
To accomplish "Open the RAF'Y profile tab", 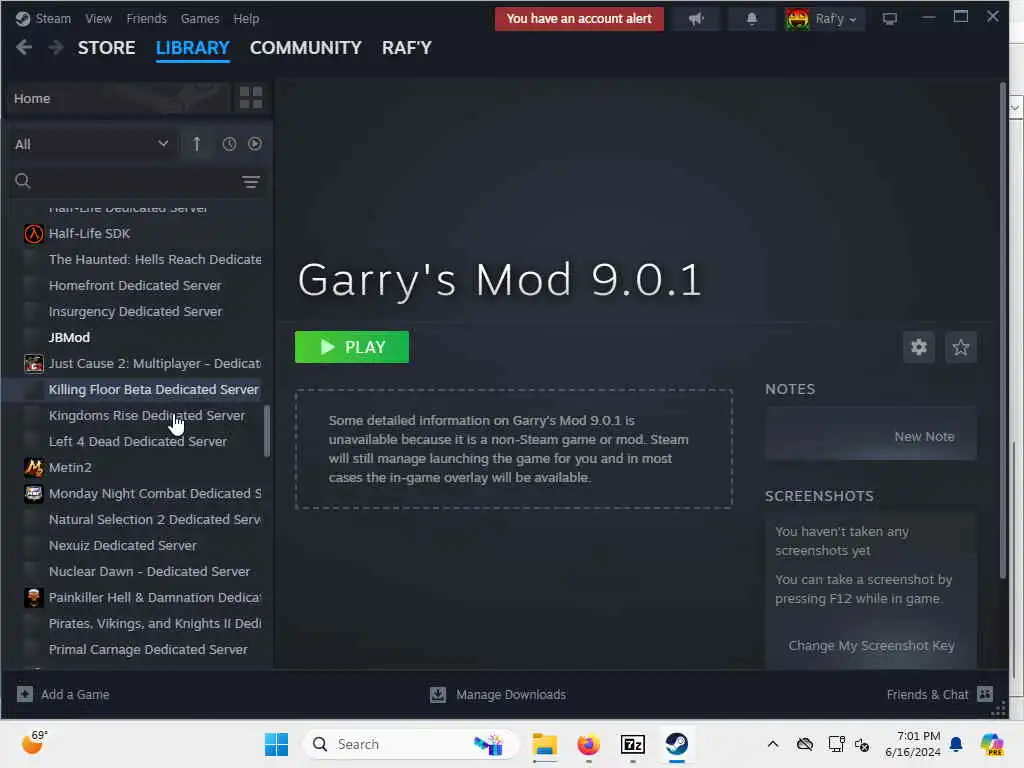I will (x=407, y=48).
